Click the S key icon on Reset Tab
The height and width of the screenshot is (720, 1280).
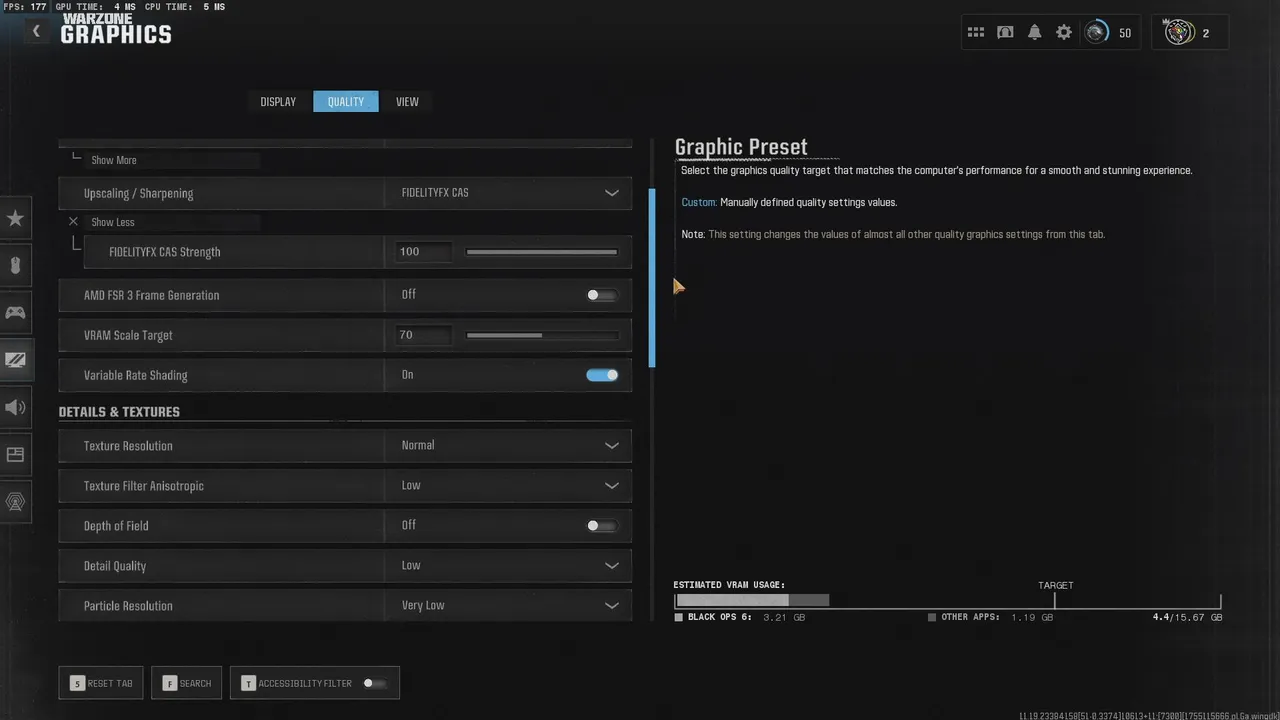coord(77,683)
